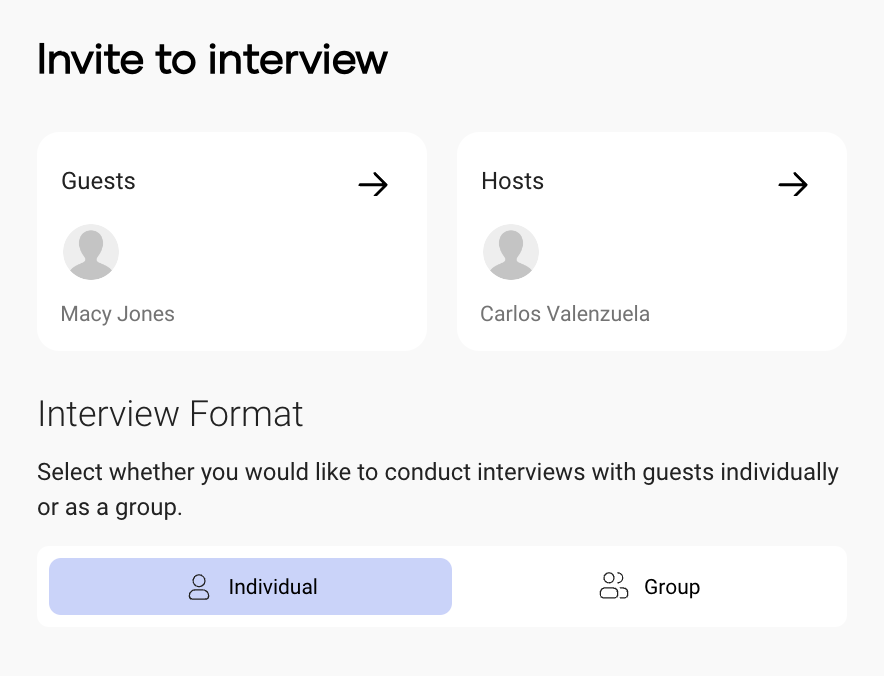Screen dimensions: 884x676
Task: Click the Invite to interview title
Action: [x=212, y=60]
